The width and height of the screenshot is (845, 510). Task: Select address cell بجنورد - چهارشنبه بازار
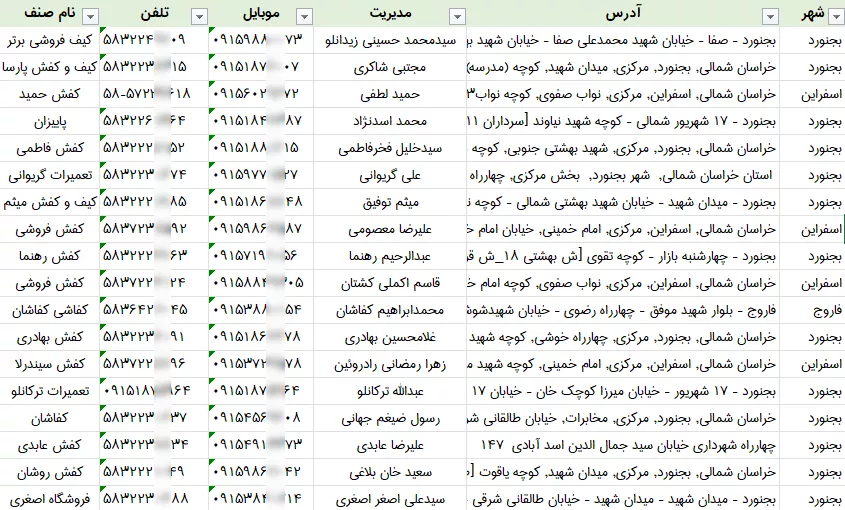click(x=623, y=256)
